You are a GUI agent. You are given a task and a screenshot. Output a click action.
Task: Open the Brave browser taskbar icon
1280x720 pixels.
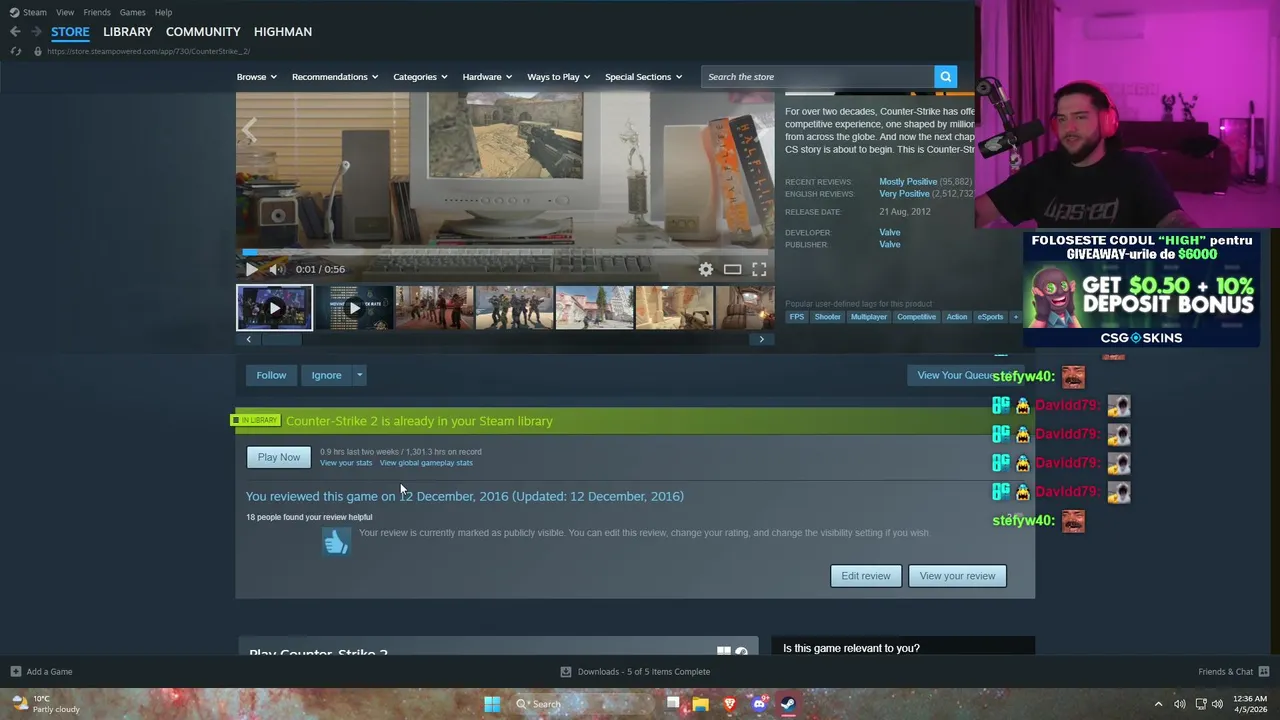coord(730,704)
